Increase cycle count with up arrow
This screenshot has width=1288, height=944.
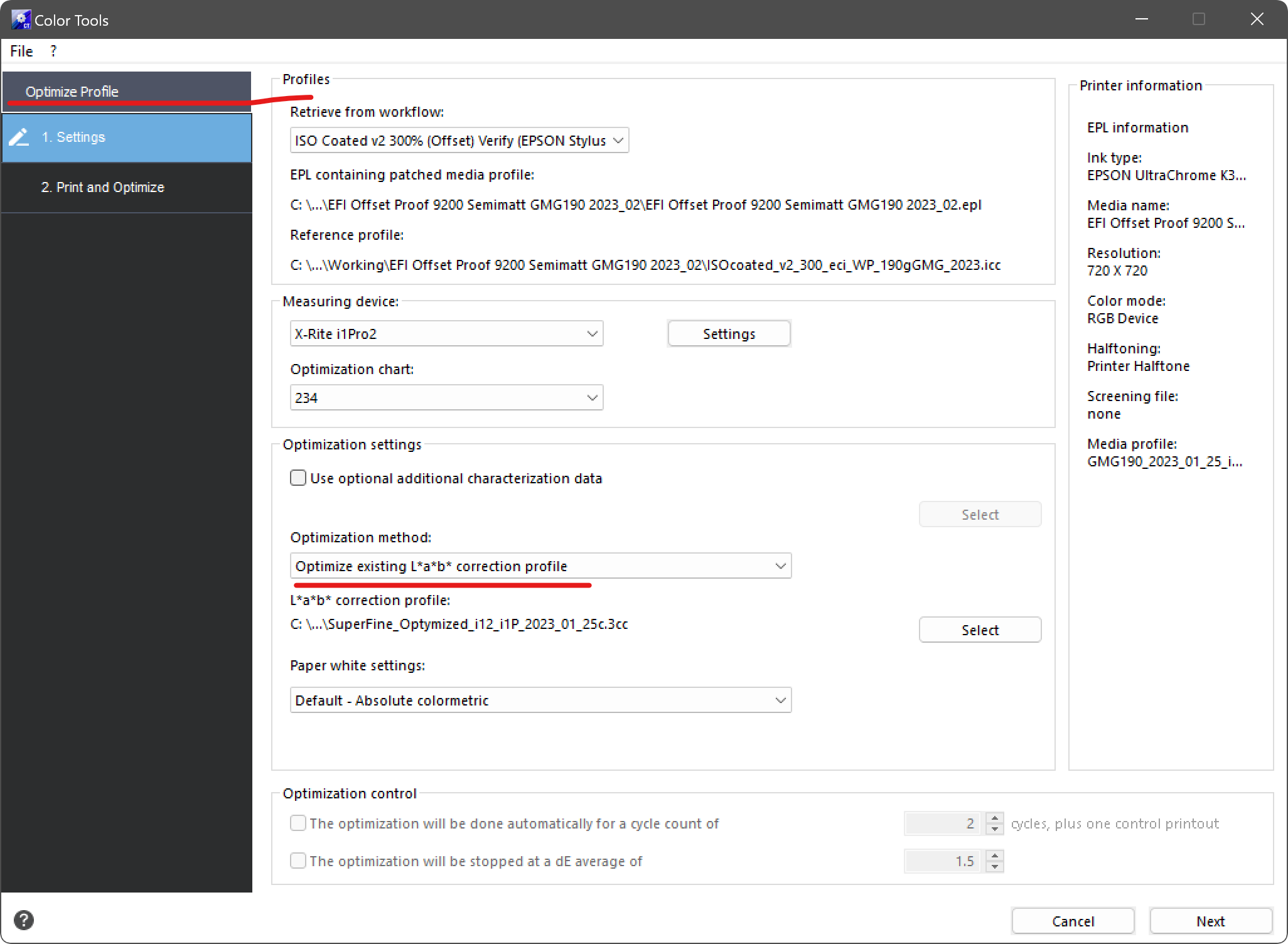click(x=994, y=818)
